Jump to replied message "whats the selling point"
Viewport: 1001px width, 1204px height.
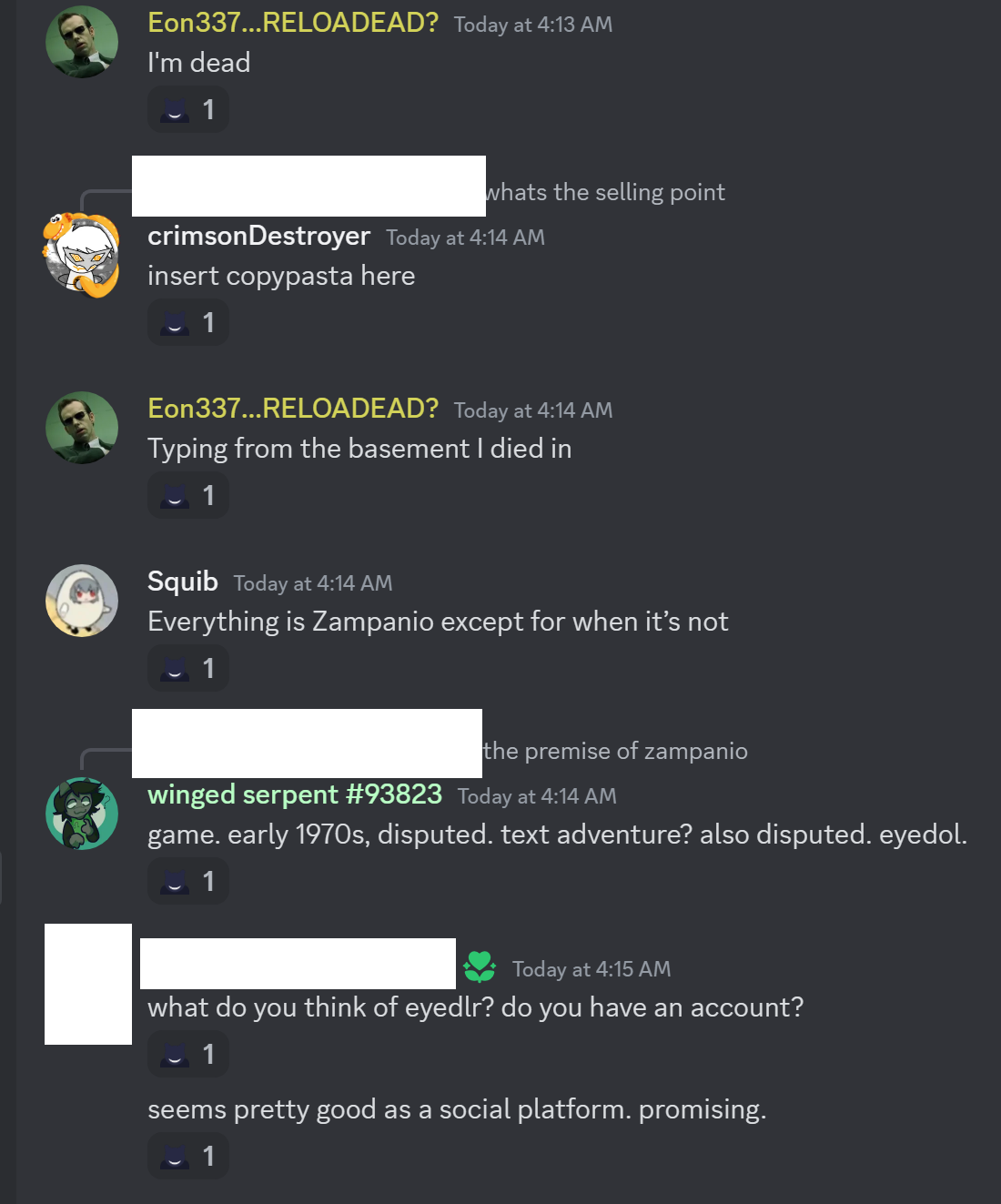coord(605,192)
